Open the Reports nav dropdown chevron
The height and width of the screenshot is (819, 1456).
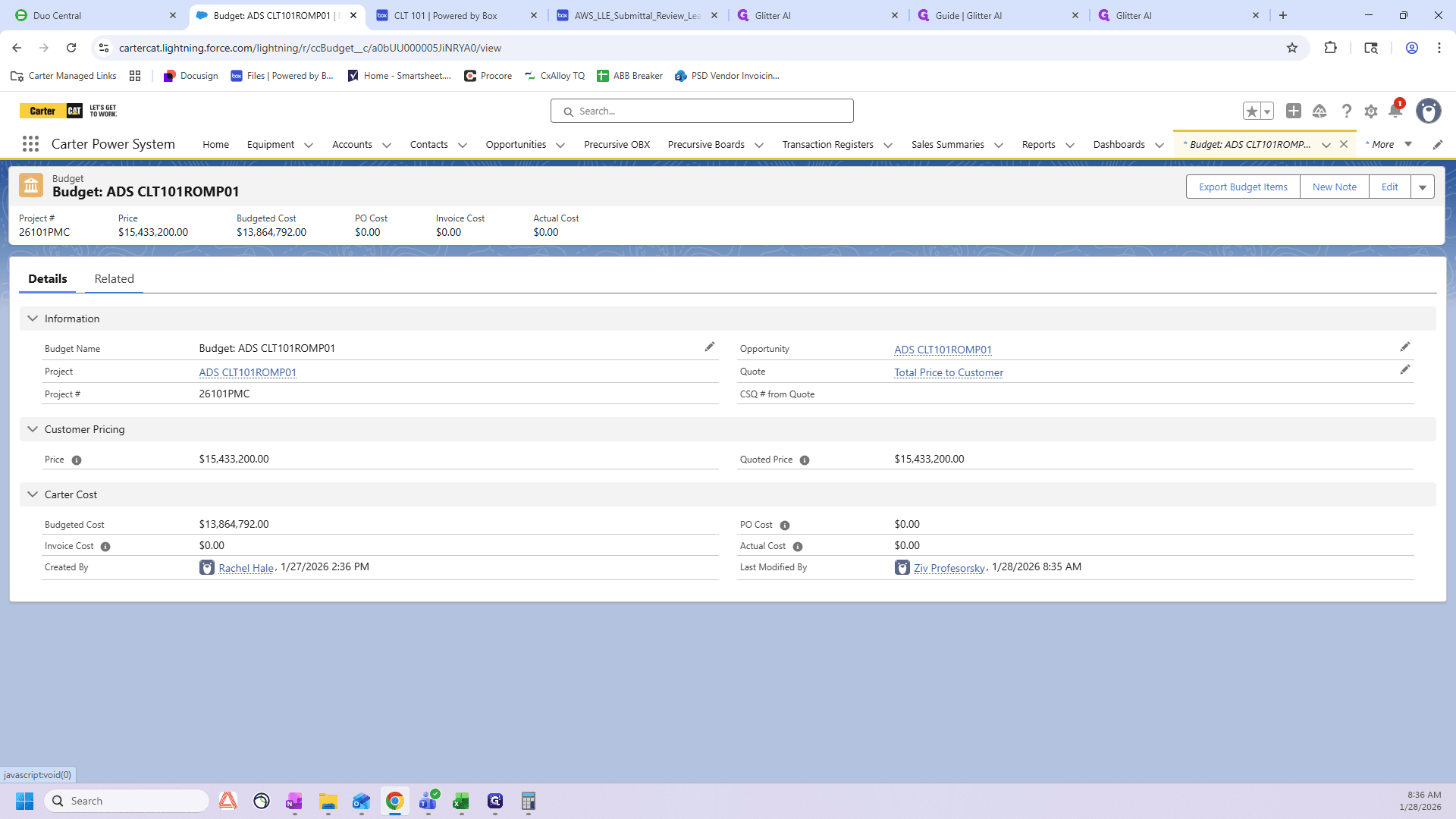click(1070, 145)
